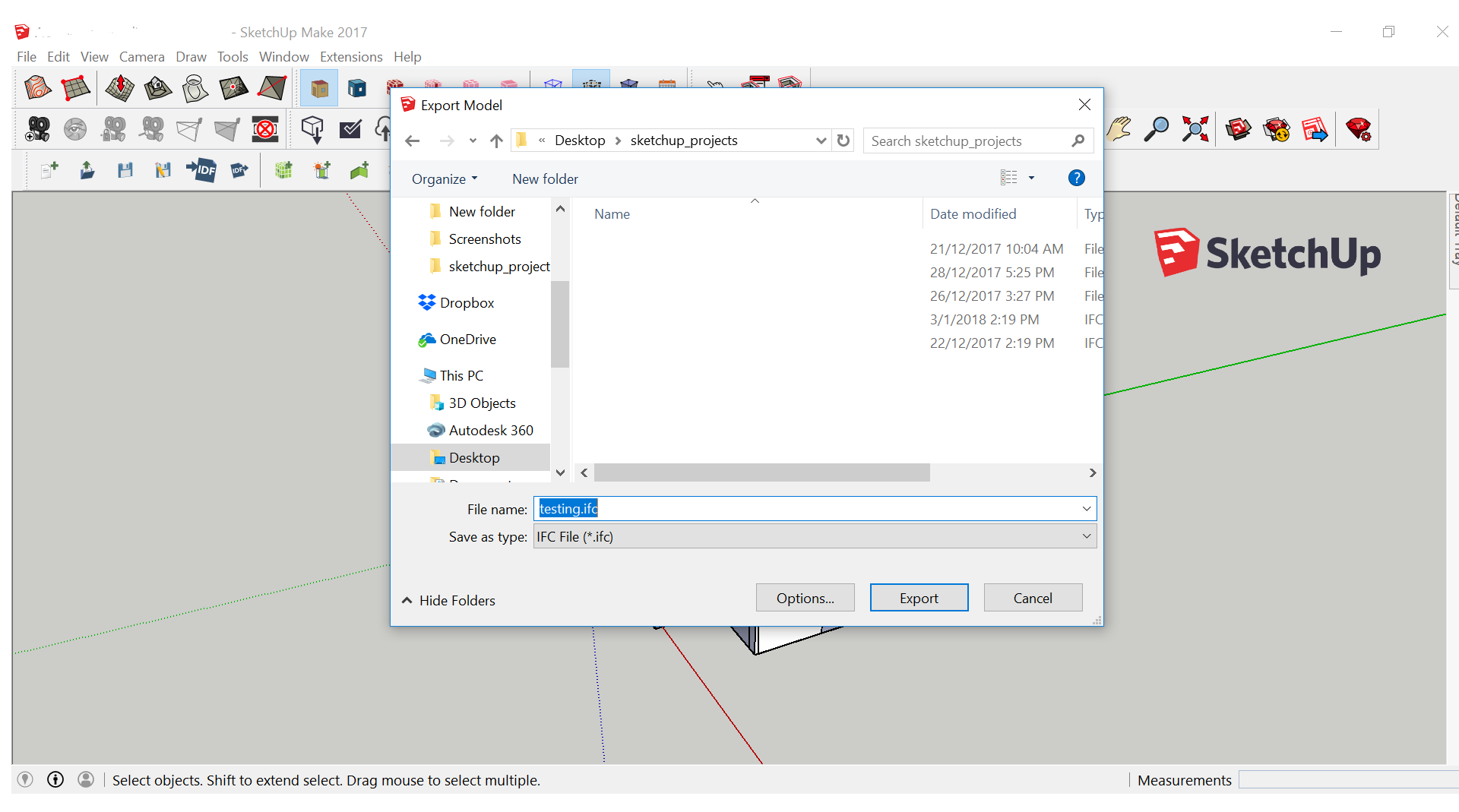Click the blue floppy disk save icon
Viewport: 1459px width, 812px height.
pyautogui.click(x=125, y=170)
